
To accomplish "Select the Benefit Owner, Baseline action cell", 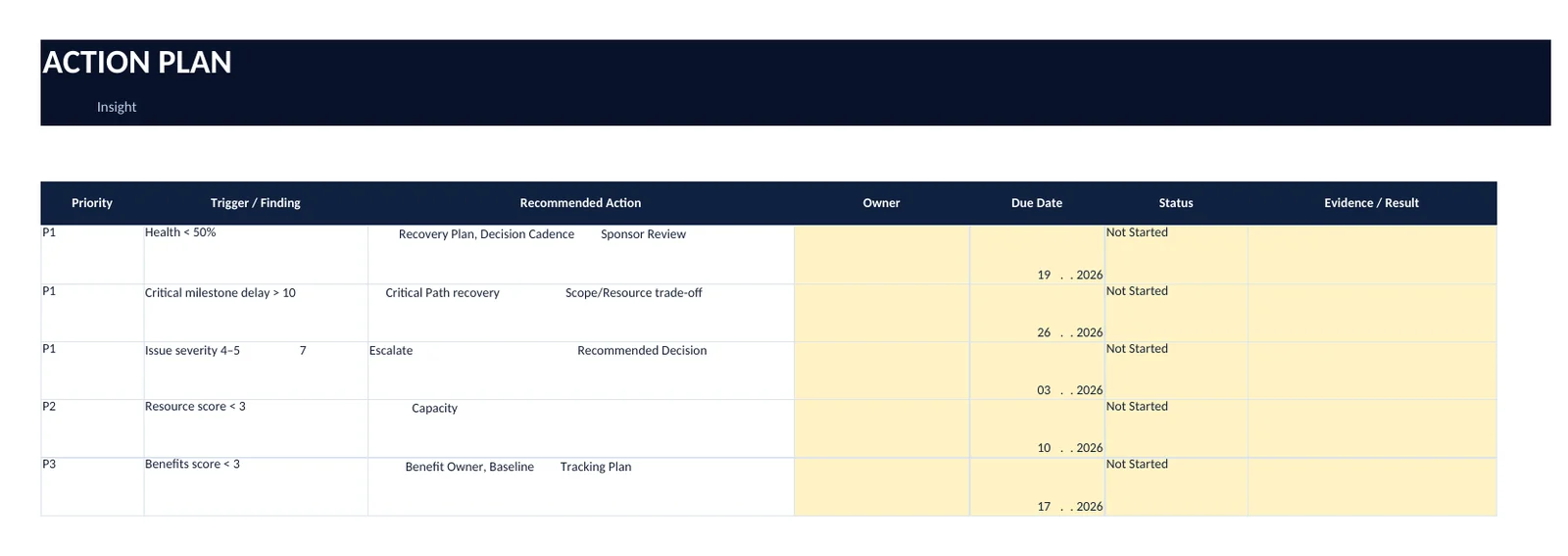I will pos(581,486).
